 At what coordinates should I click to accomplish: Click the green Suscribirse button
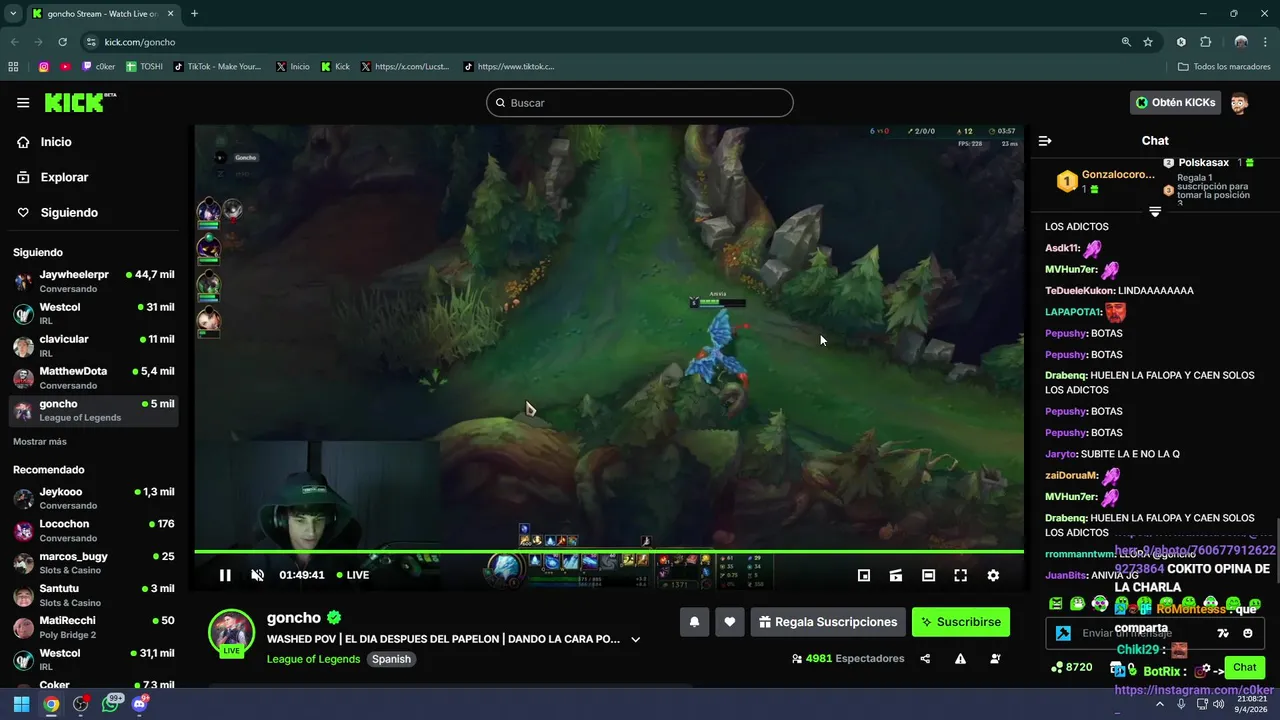click(961, 622)
